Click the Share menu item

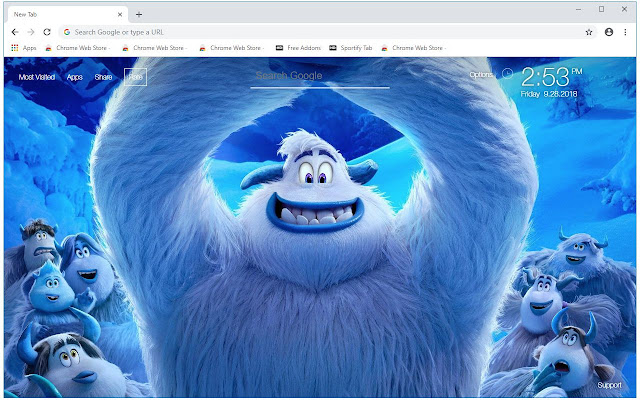coord(103,77)
